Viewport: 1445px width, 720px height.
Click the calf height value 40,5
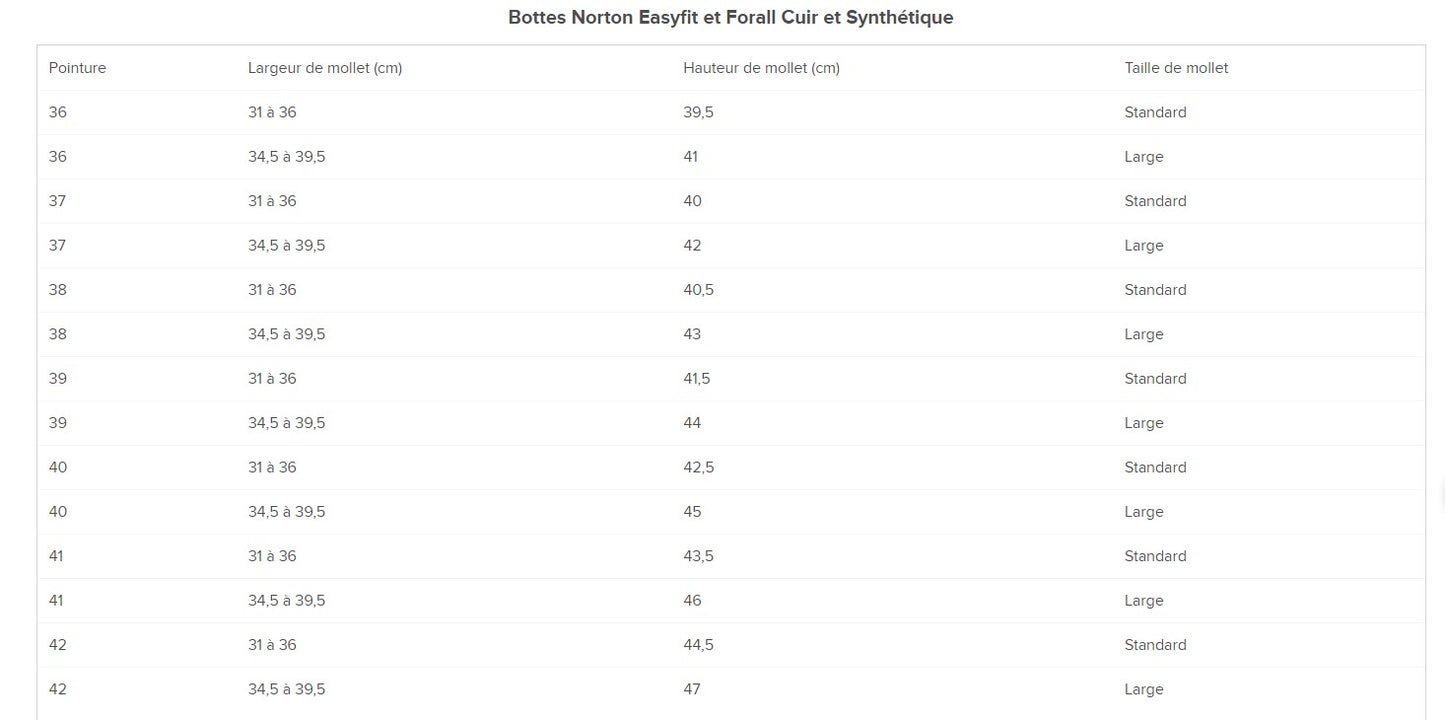[698, 290]
